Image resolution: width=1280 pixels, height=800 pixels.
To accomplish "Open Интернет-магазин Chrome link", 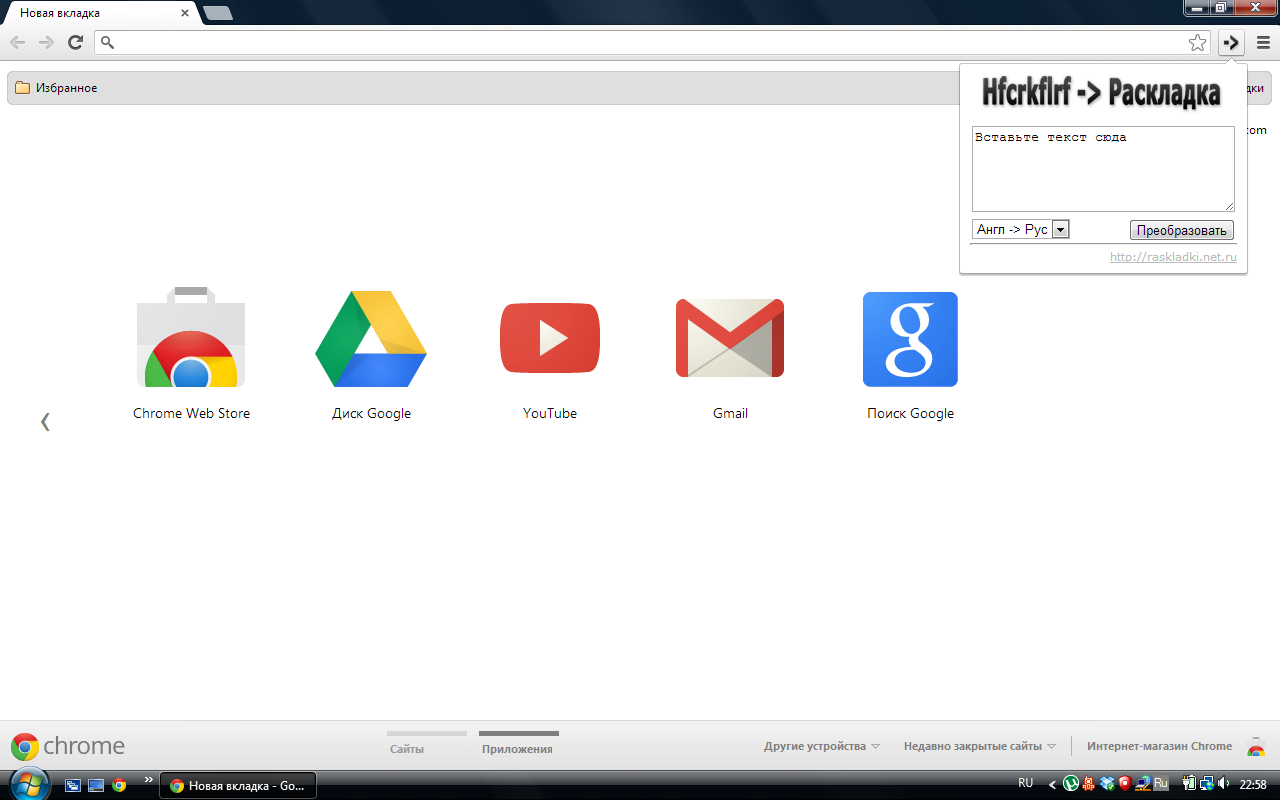I will [x=1160, y=746].
